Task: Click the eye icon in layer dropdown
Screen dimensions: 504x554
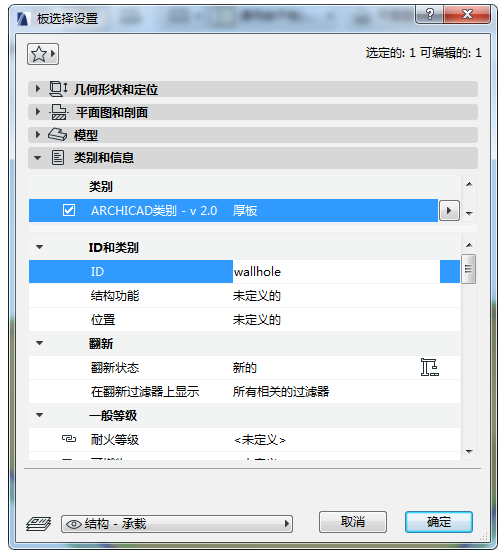Action: 74,524
